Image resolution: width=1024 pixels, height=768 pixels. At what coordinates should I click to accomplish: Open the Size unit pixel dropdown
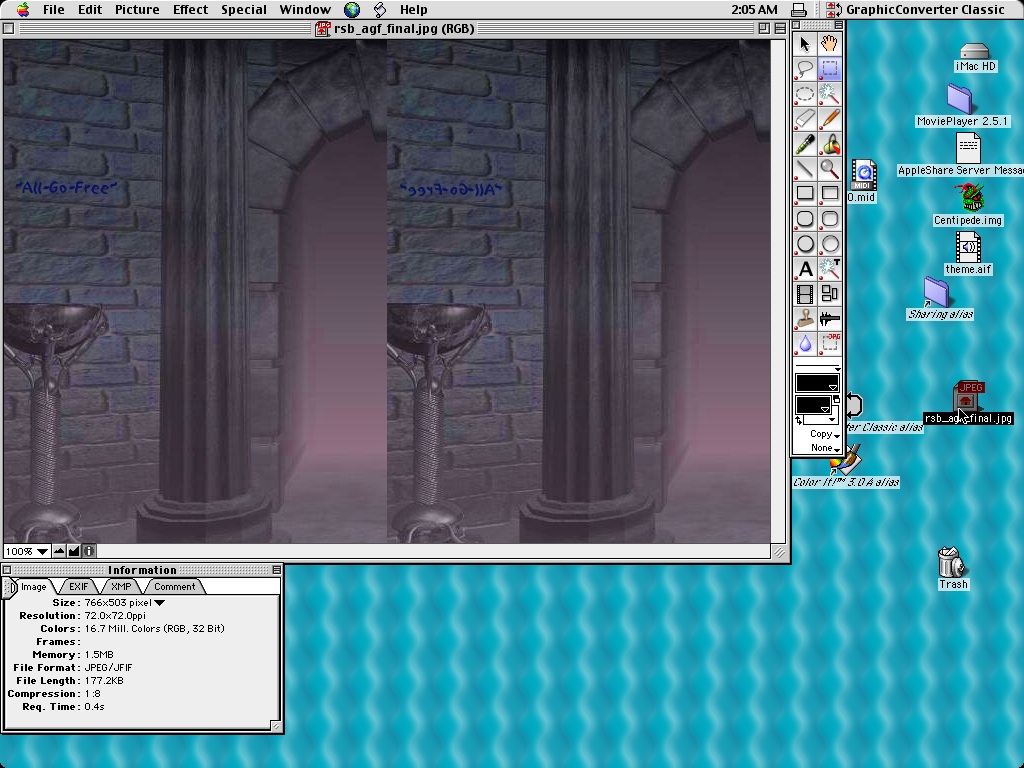click(x=160, y=603)
